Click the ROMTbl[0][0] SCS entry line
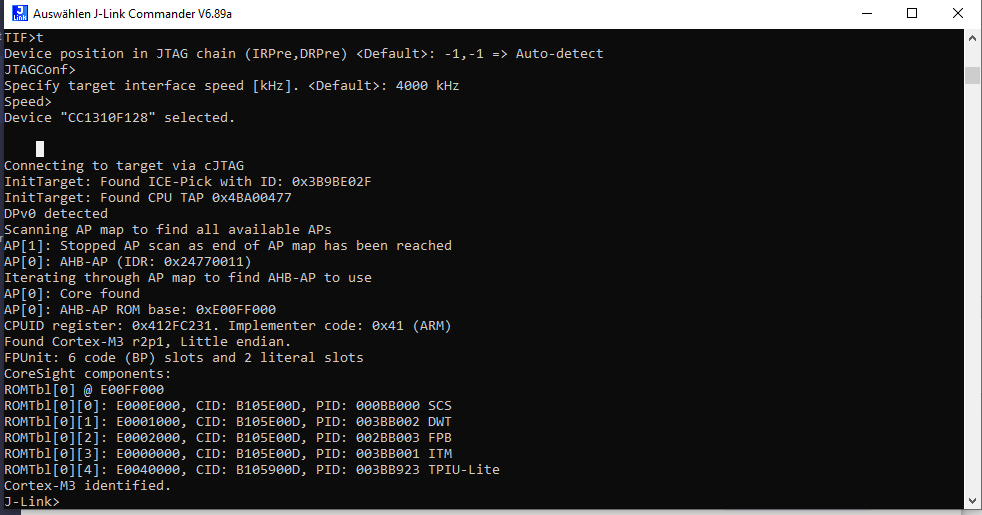The height and width of the screenshot is (515, 982). (228, 406)
